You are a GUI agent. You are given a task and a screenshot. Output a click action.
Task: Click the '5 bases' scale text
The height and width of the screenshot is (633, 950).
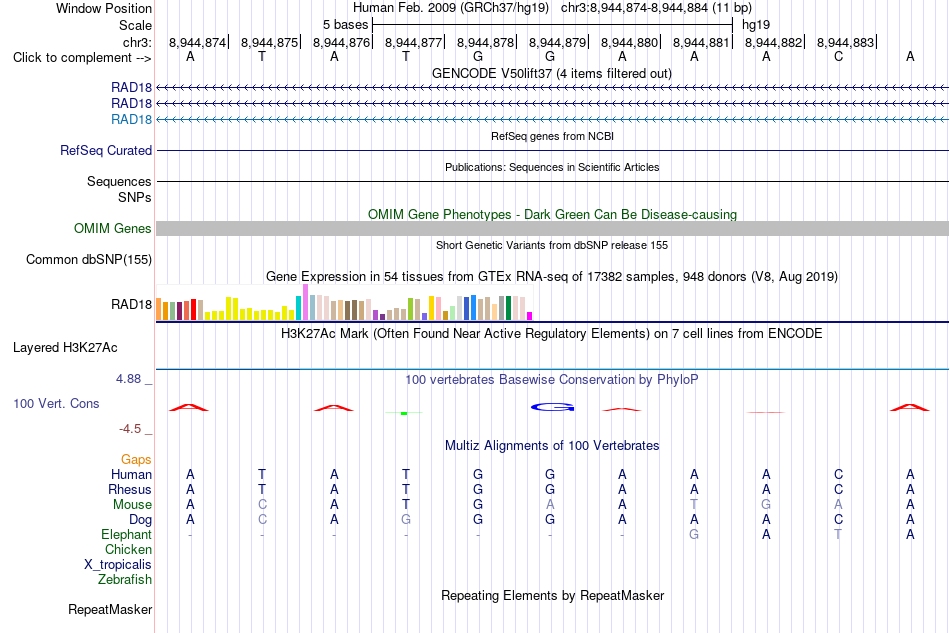tap(345, 25)
